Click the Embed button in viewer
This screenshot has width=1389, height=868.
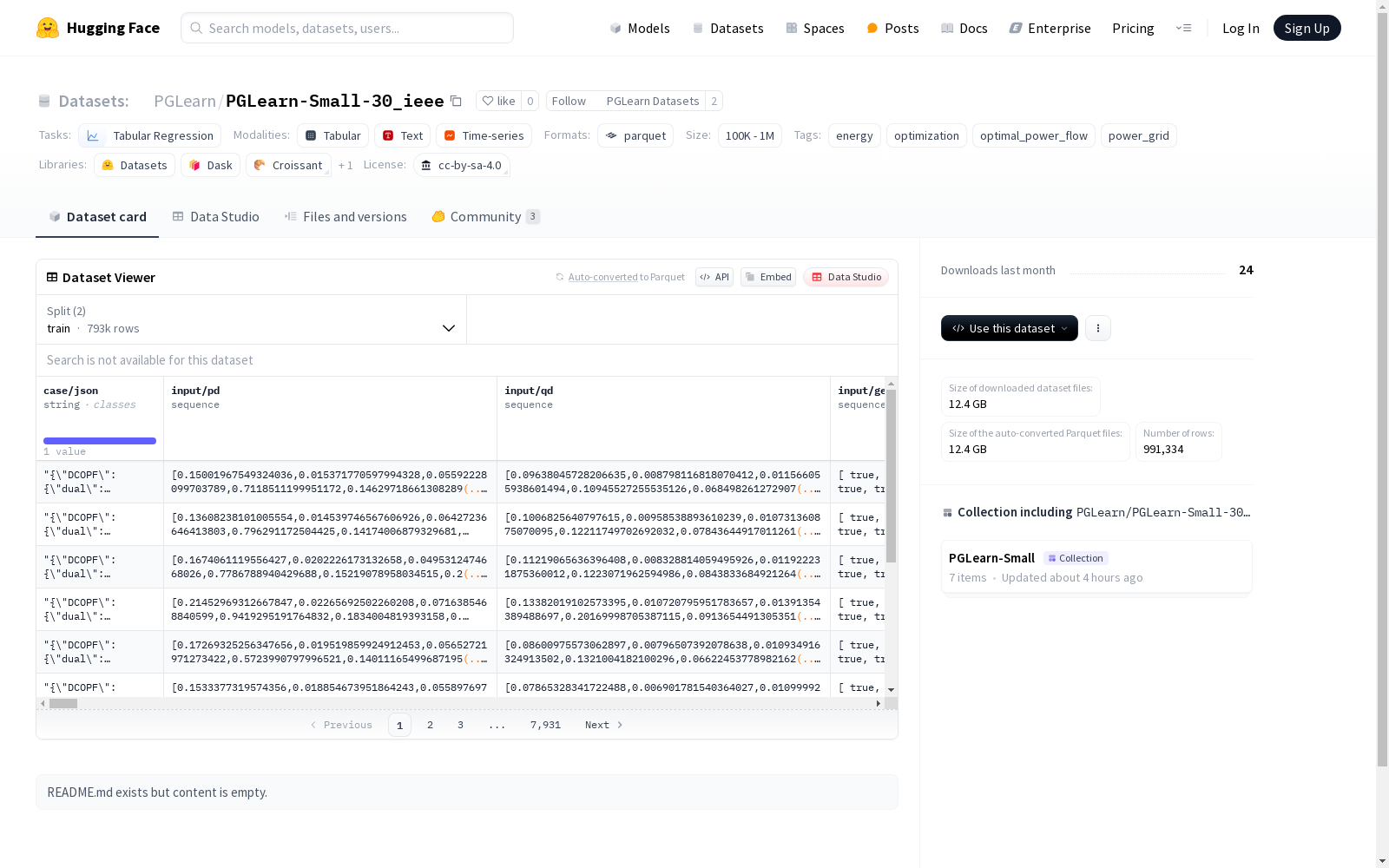pos(768,277)
